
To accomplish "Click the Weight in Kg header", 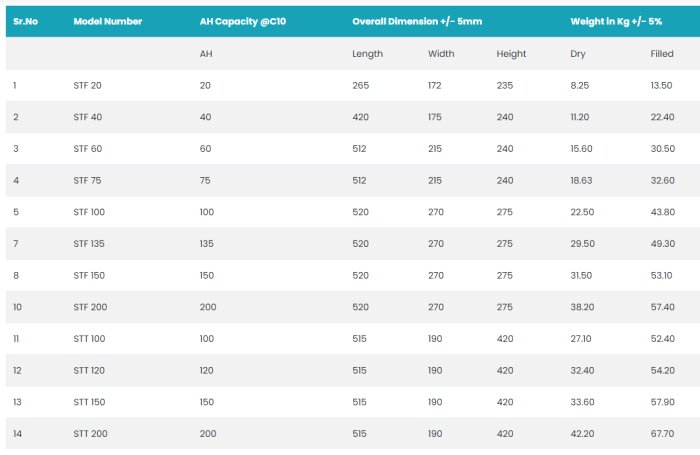I will [x=616, y=21].
